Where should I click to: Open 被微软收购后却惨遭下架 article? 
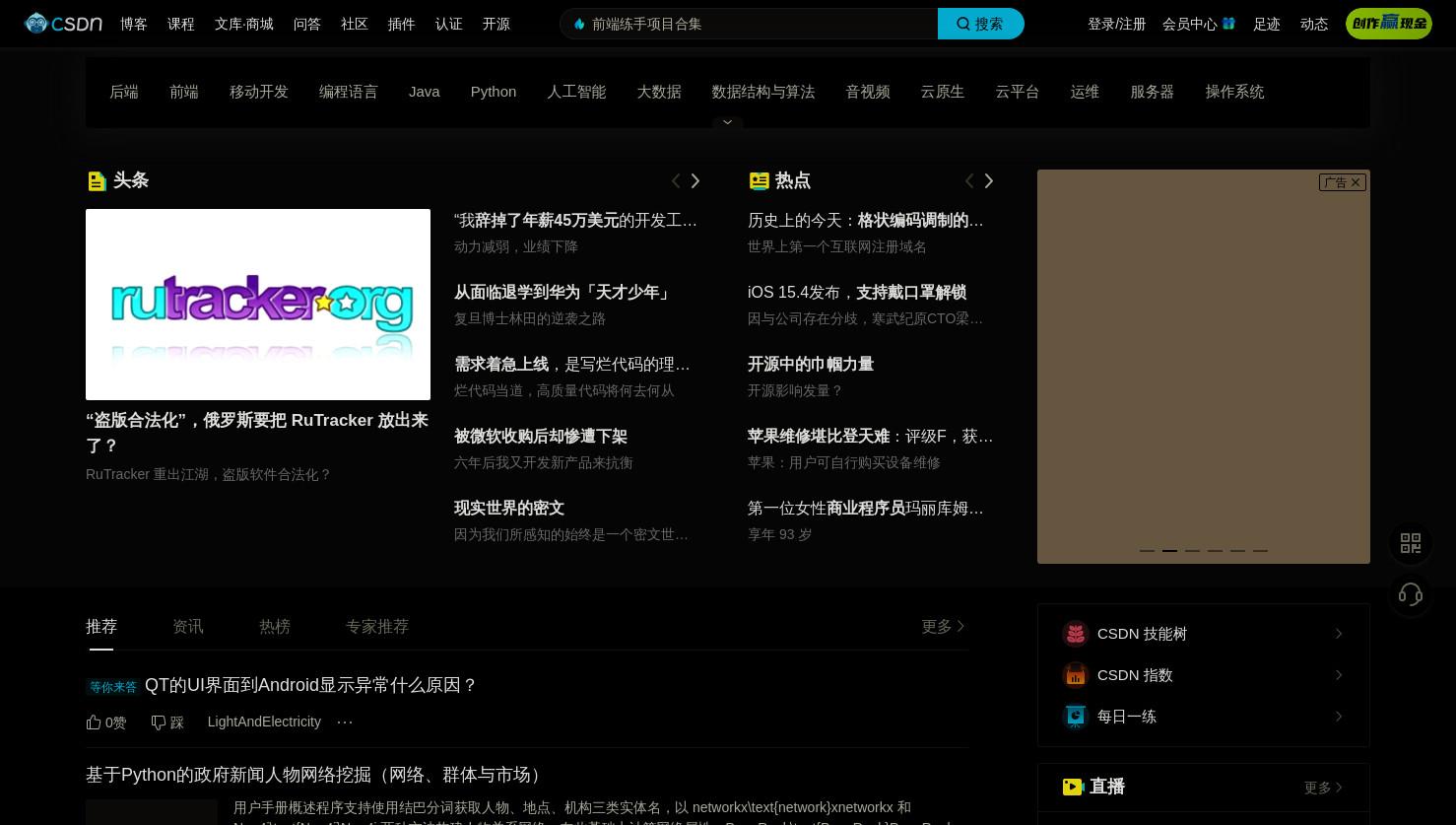pos(541,437)
